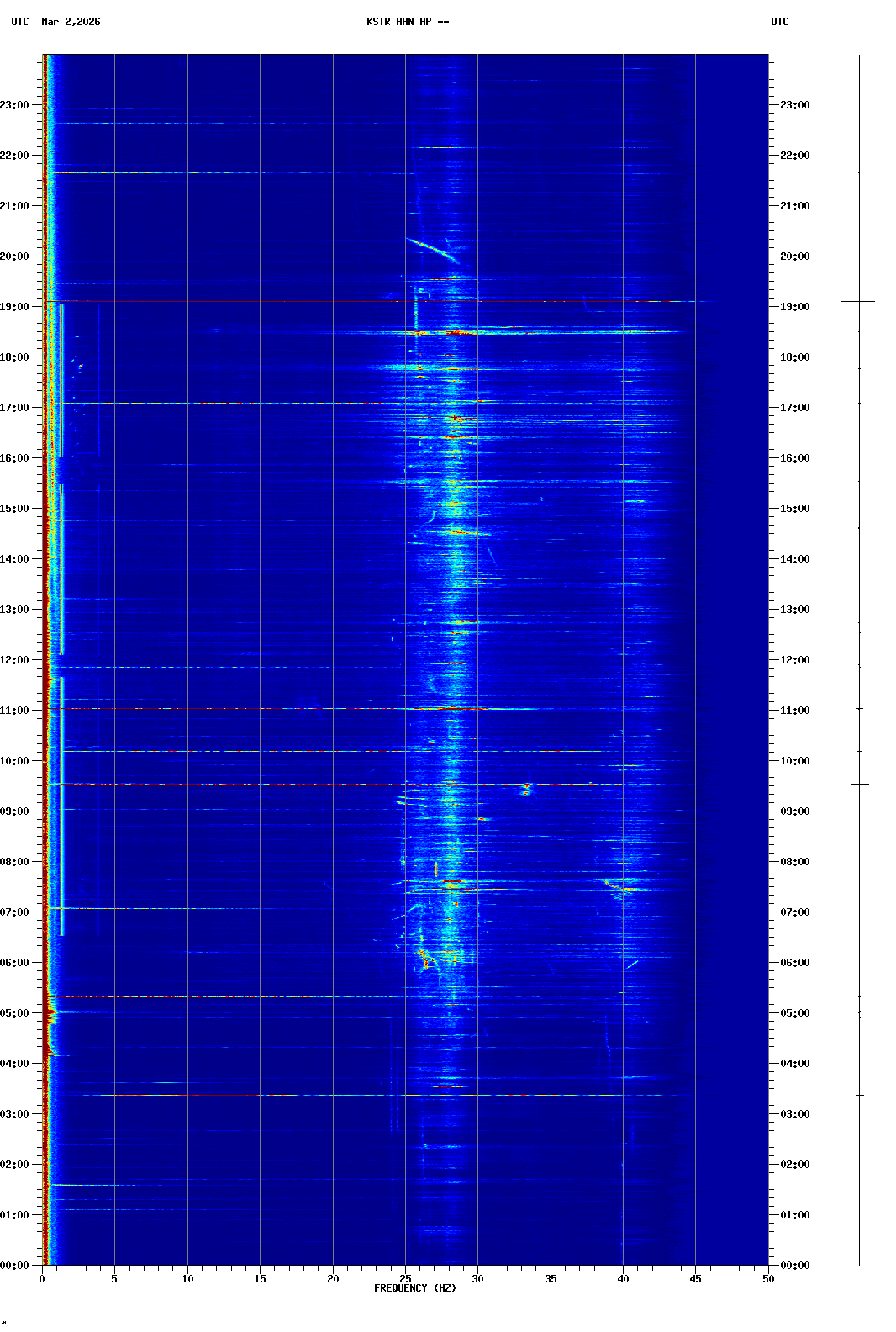The image size is (896, 1332).
Task: Click the FREQUENCY (HZ) axis label
Action: (415, 1288)
